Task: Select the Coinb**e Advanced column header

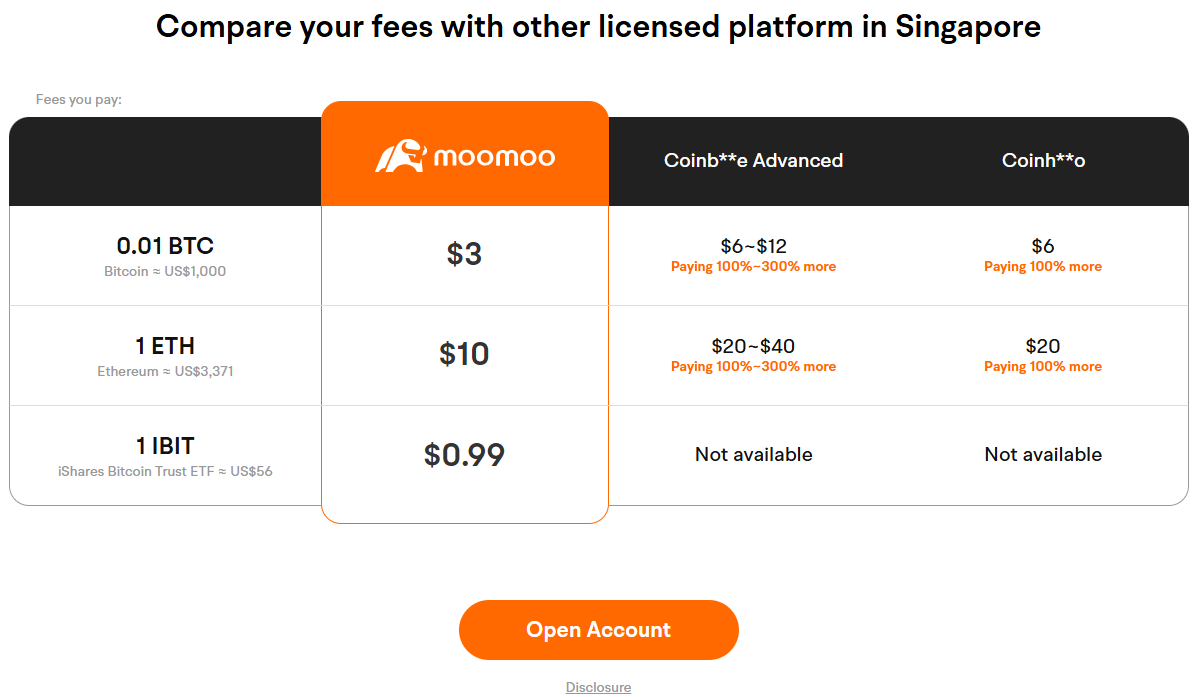Action: click(x=753, y=160)
